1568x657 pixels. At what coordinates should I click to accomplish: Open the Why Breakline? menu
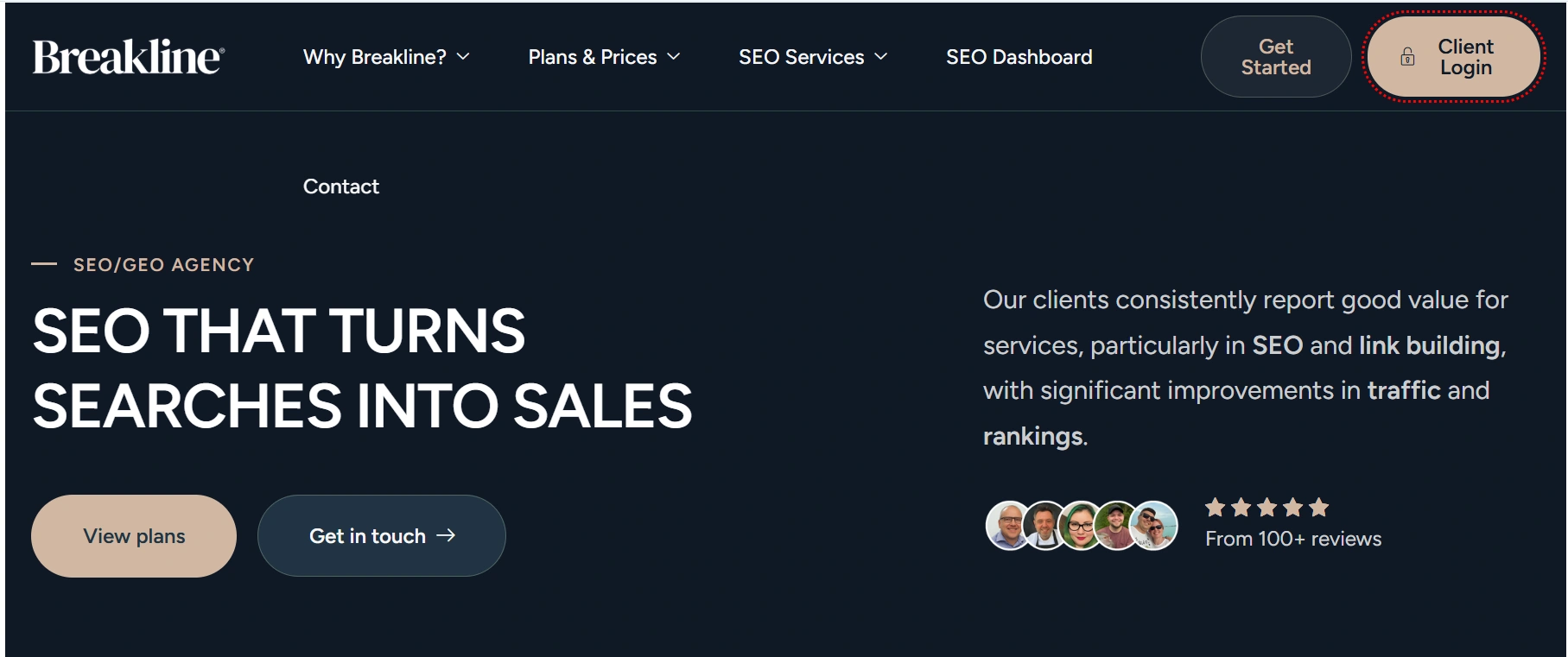tap(374, 57)
